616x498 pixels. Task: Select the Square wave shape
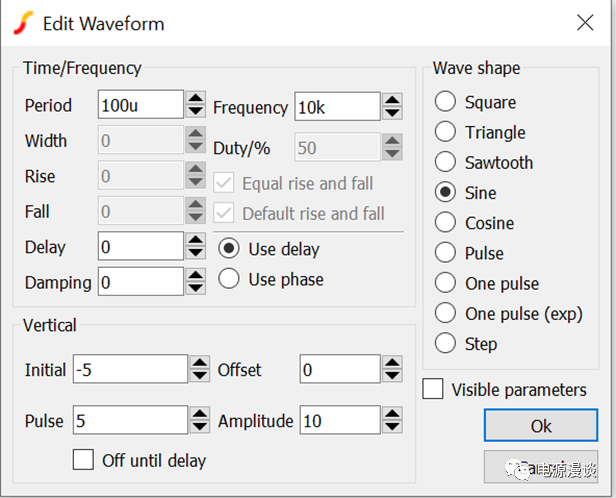pyautogui.click(x=445, y=102)
